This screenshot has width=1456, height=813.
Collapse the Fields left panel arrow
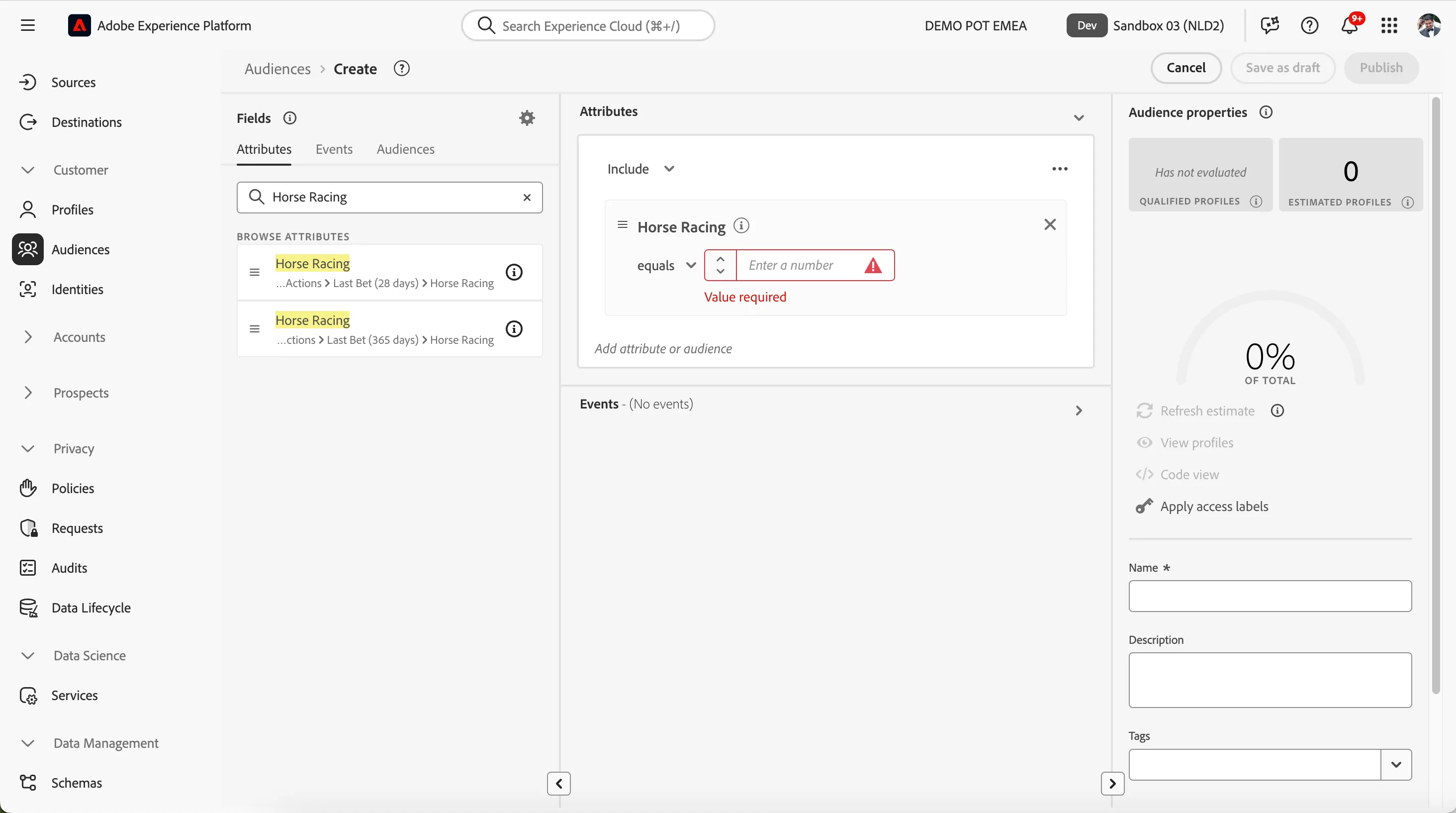coord(558,784)
